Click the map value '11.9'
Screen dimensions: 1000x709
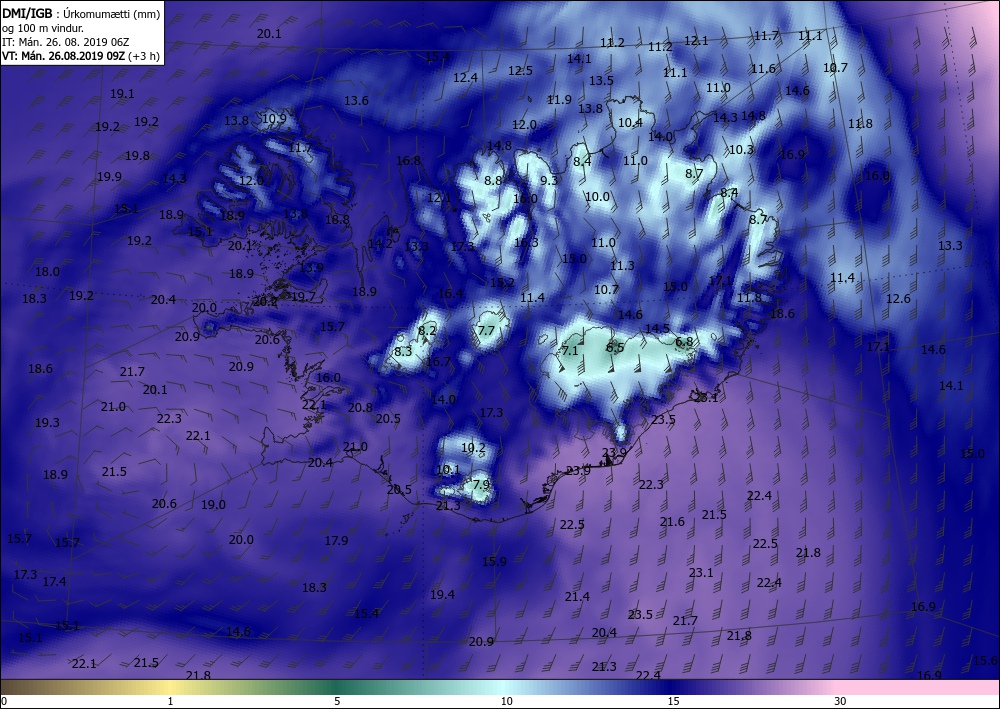(x=559, y=100)
